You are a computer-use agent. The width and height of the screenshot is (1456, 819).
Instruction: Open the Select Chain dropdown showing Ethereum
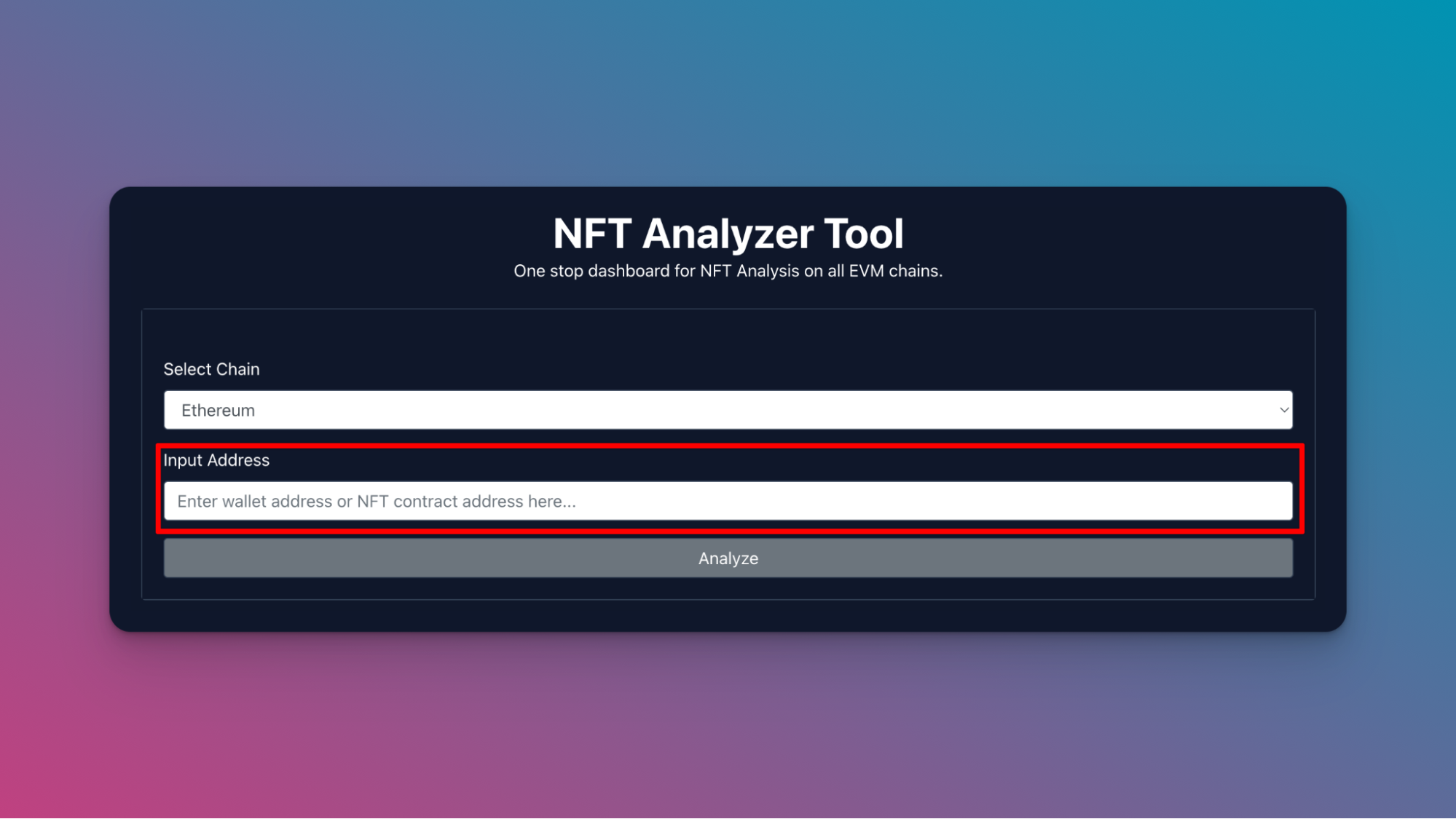728,410
